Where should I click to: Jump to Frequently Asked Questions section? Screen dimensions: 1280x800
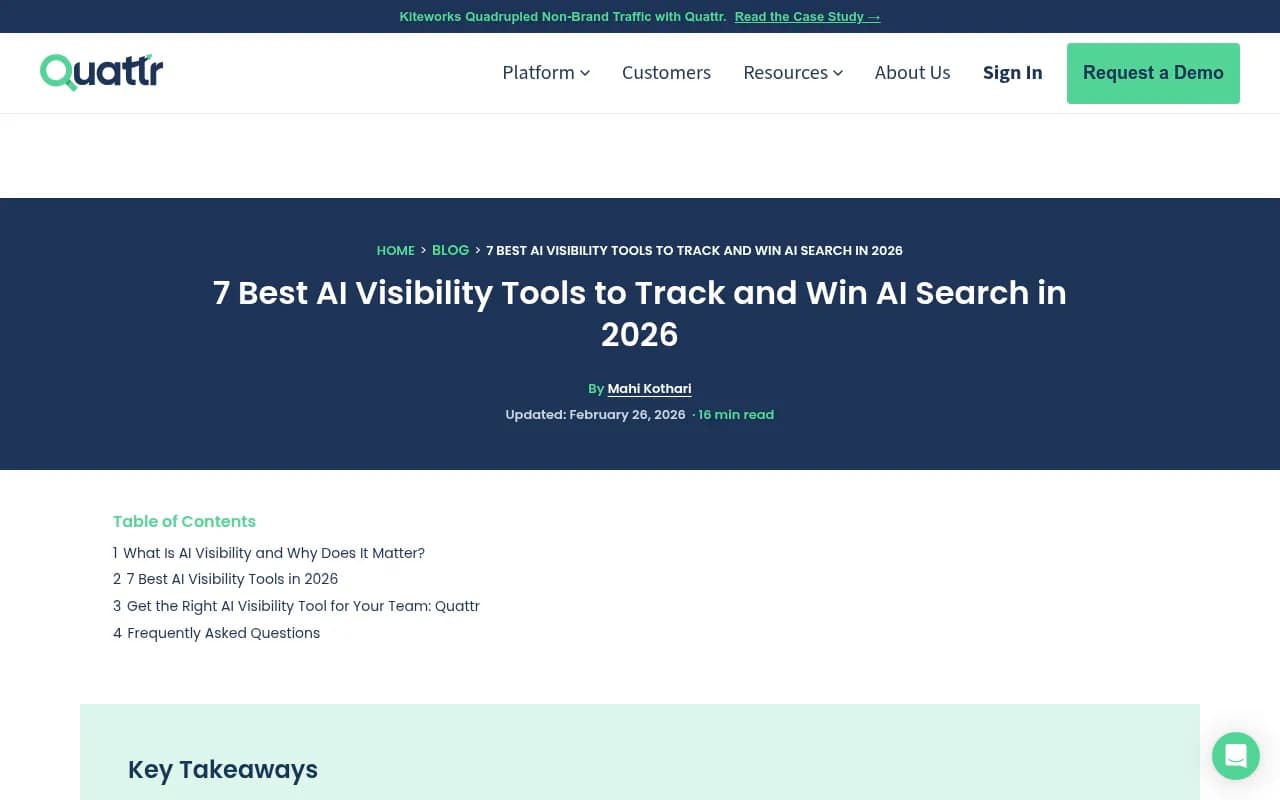[x=224, y=632]
